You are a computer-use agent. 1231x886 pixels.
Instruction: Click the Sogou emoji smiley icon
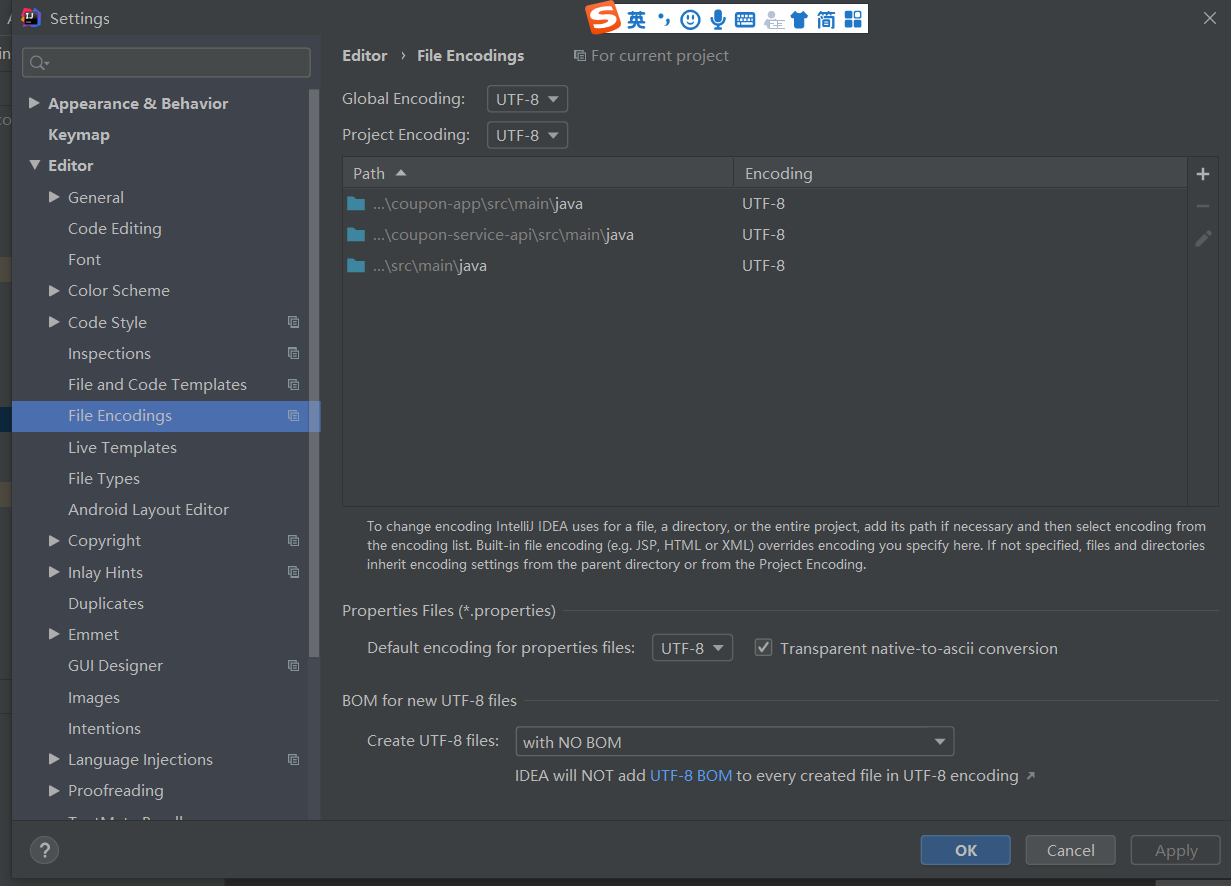(690, 19)
